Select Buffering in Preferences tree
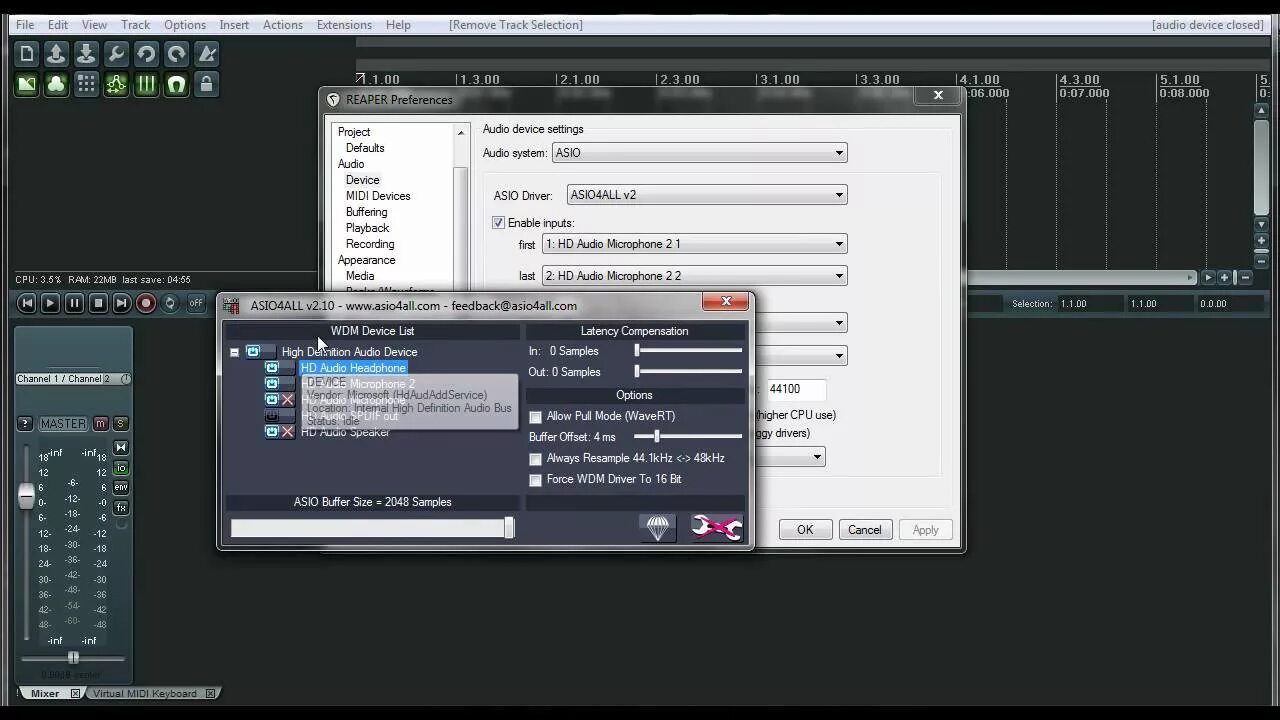Screen dimensions: 1280x720 (x=366, y=212)
